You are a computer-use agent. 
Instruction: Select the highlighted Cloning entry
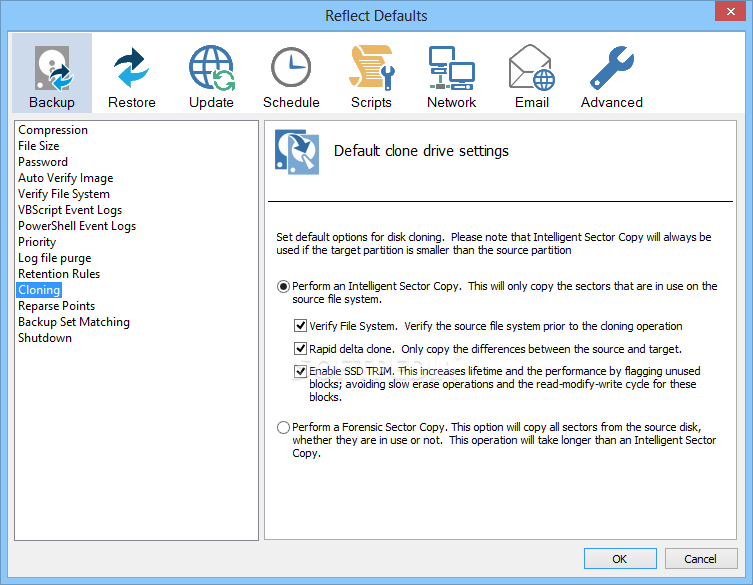(x=39, y=290)
